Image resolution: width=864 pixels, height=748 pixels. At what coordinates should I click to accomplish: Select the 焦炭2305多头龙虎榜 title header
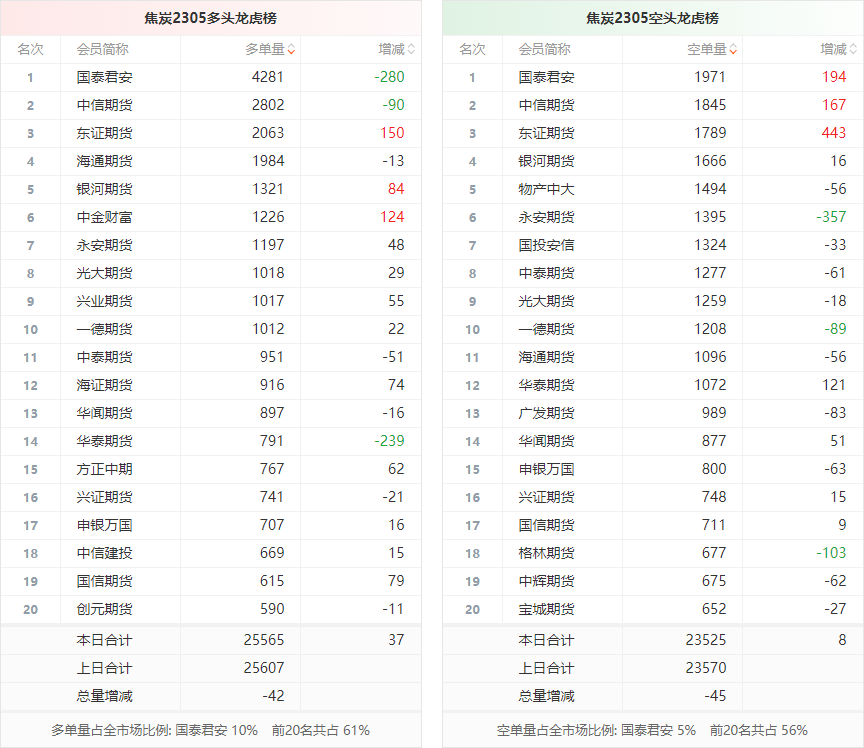tap(210, 18)
